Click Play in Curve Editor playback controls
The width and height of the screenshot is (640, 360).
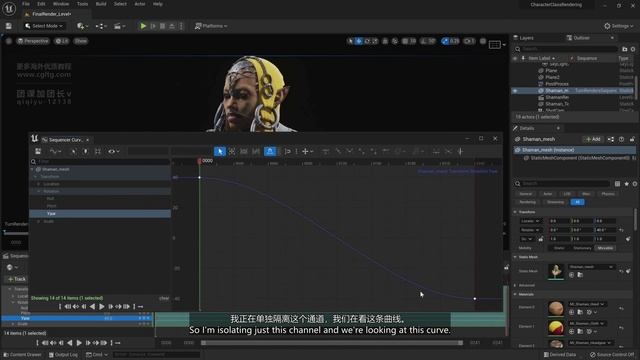point(102,307)
